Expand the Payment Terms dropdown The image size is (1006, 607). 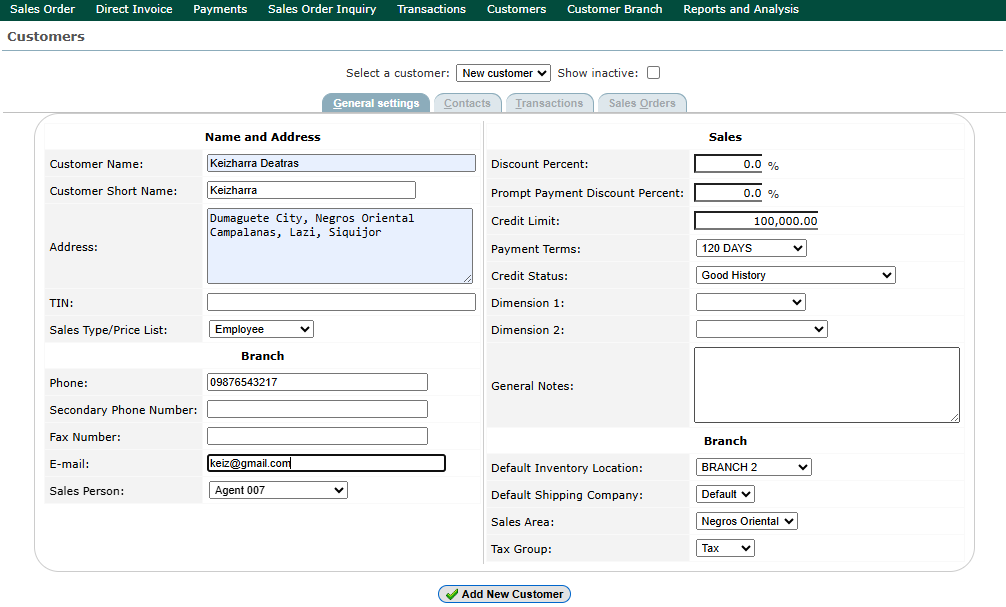tap(751, 248)
